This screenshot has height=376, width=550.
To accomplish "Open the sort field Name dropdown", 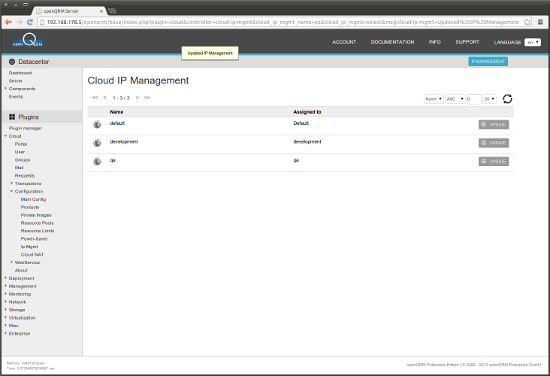I will coord(434,99).
